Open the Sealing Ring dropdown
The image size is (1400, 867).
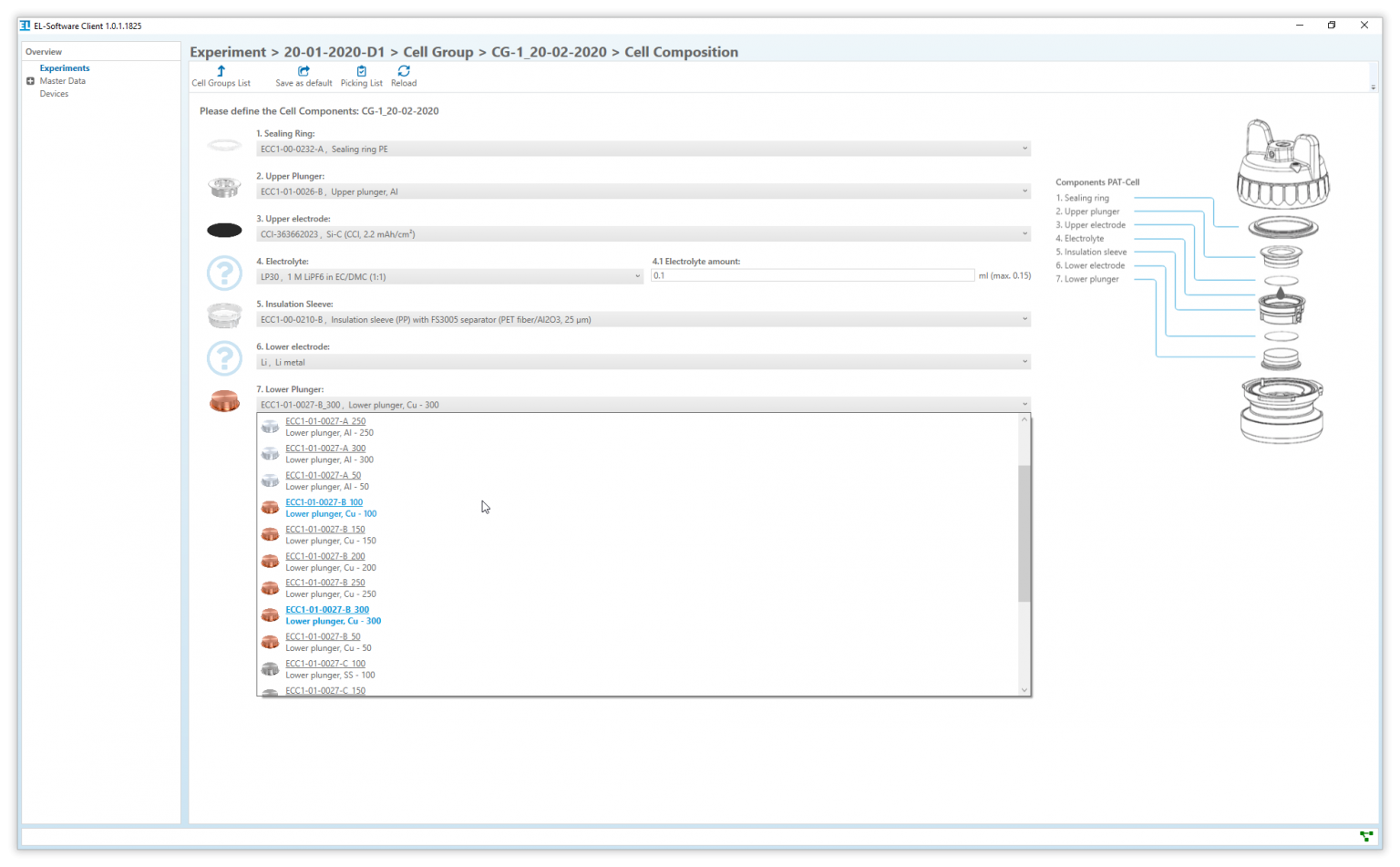pos(643,149)
